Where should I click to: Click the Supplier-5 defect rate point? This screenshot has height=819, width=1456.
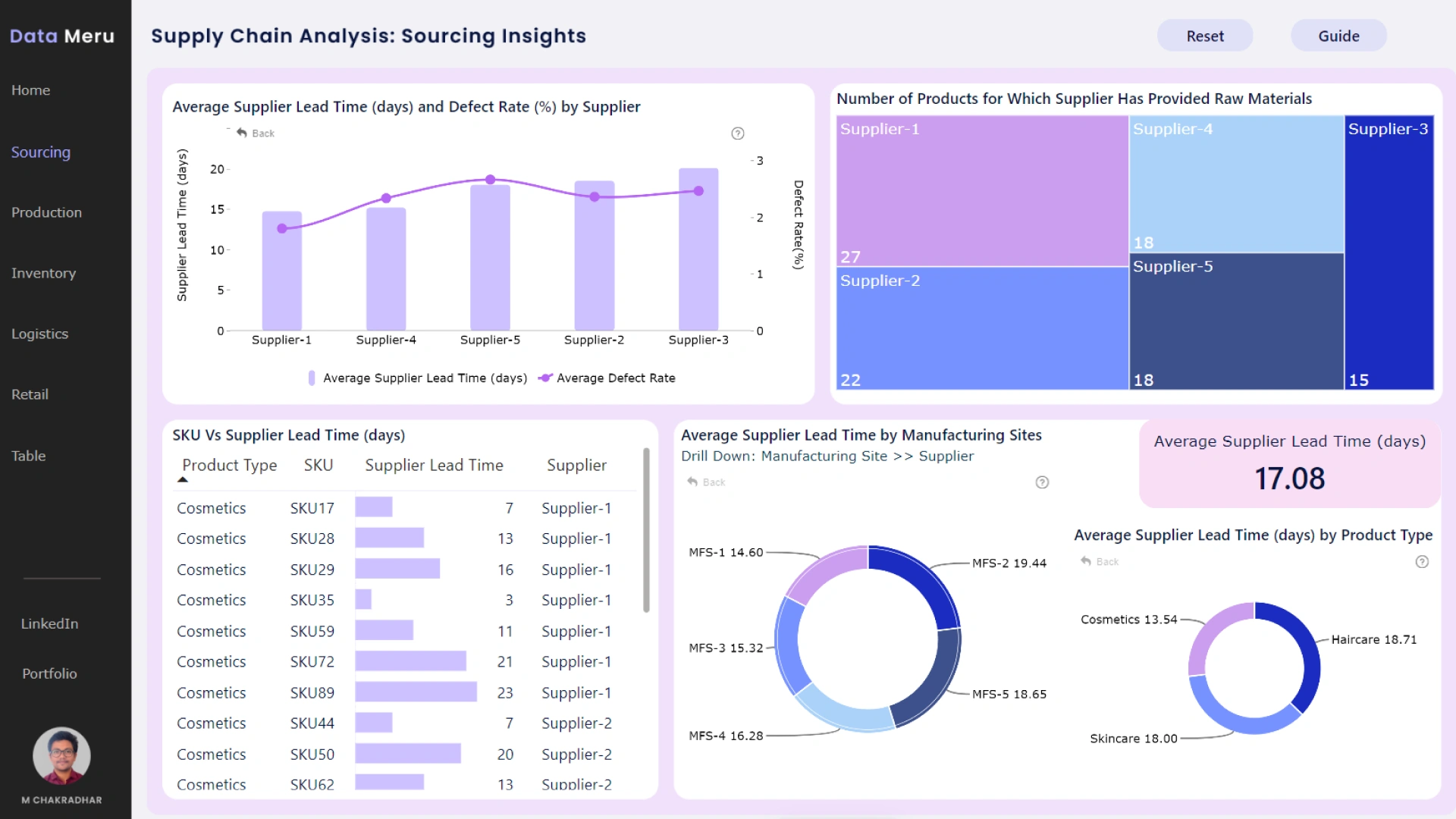click(491, 180)
